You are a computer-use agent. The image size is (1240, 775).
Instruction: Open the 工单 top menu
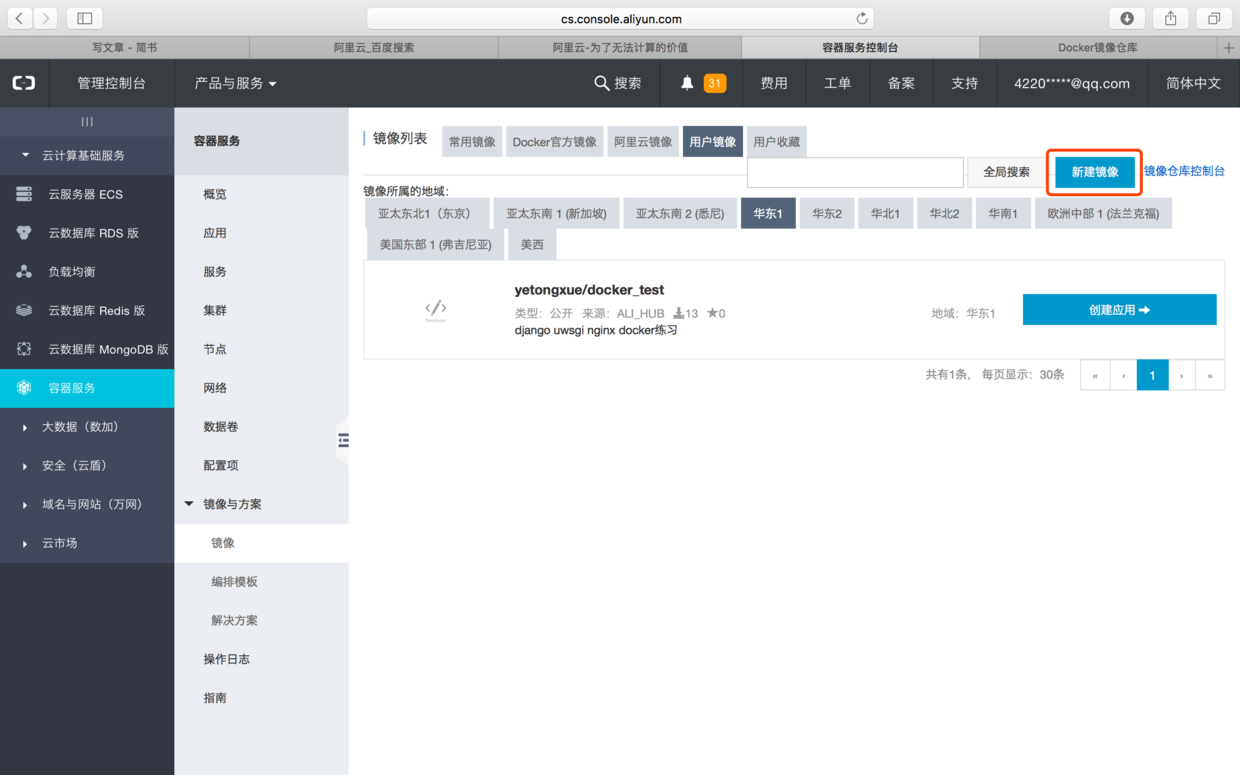[837, 83]
